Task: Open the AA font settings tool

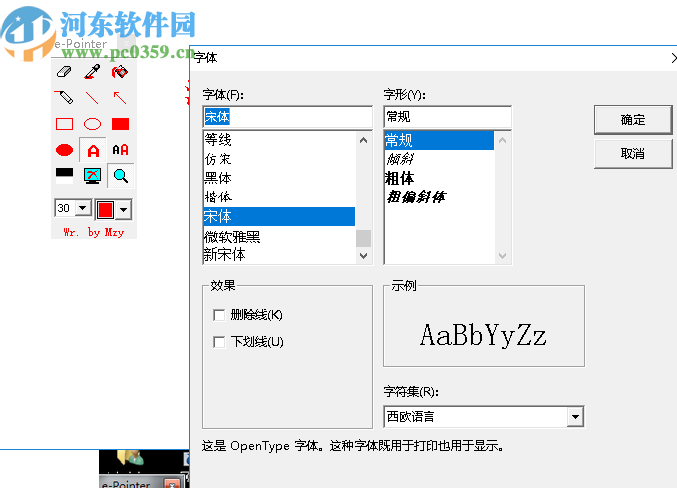Action: click(120, 150)
